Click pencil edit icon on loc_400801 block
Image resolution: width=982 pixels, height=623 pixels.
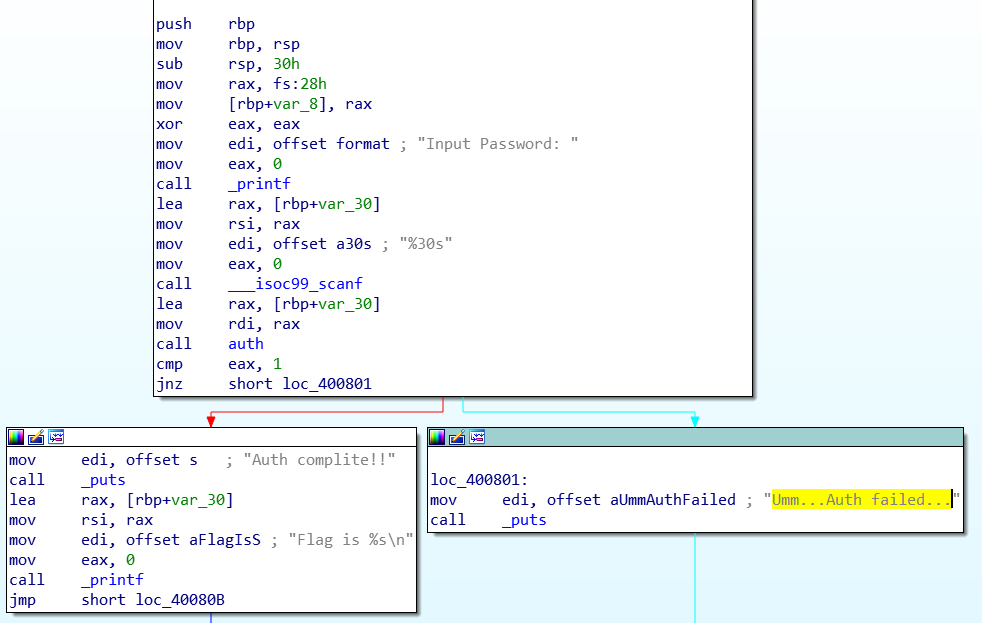(457, 437)
